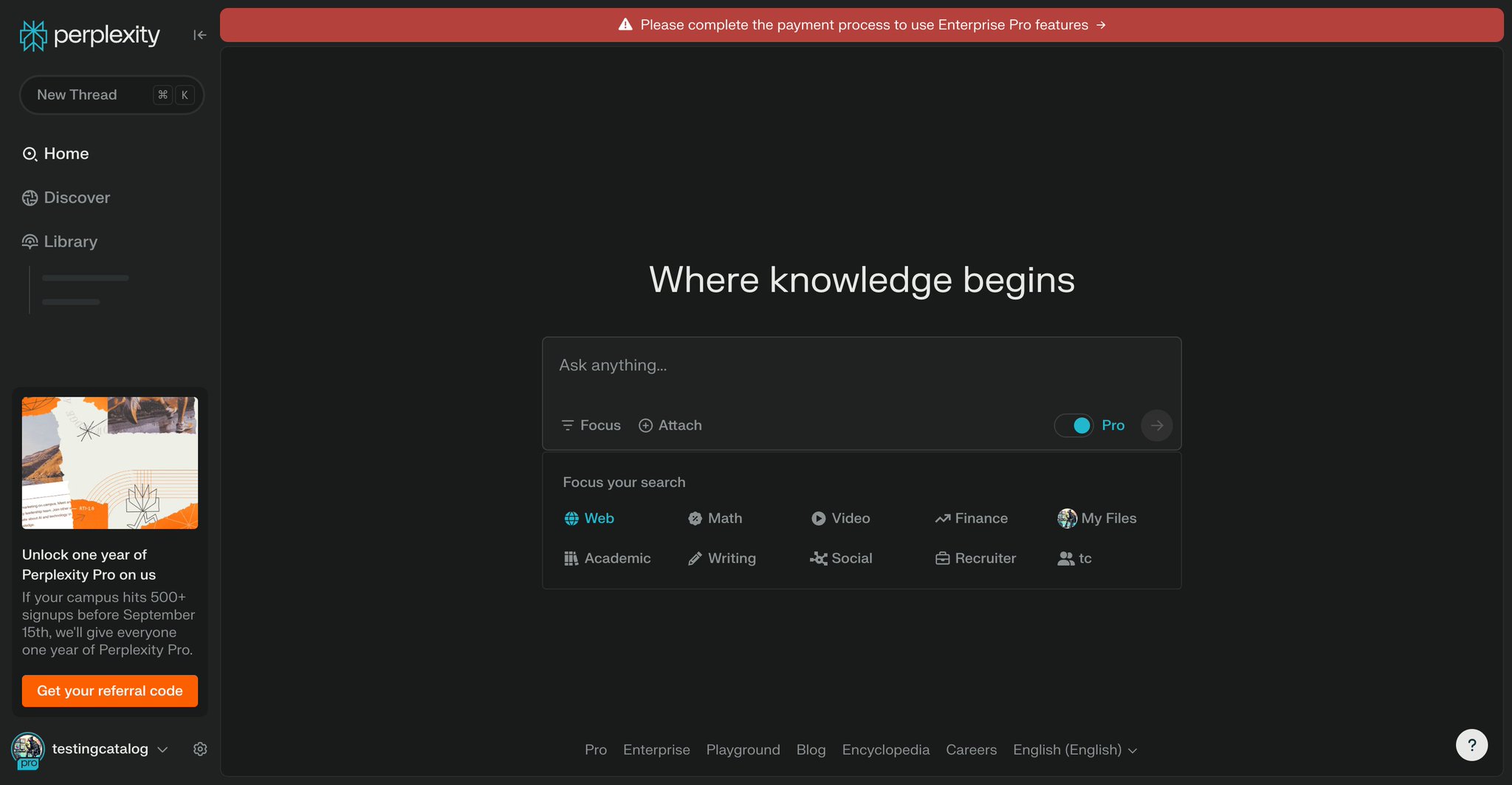The image size is (1512, 785).
Task: Click the Focus your search label
Action: (x=624, y=482)
